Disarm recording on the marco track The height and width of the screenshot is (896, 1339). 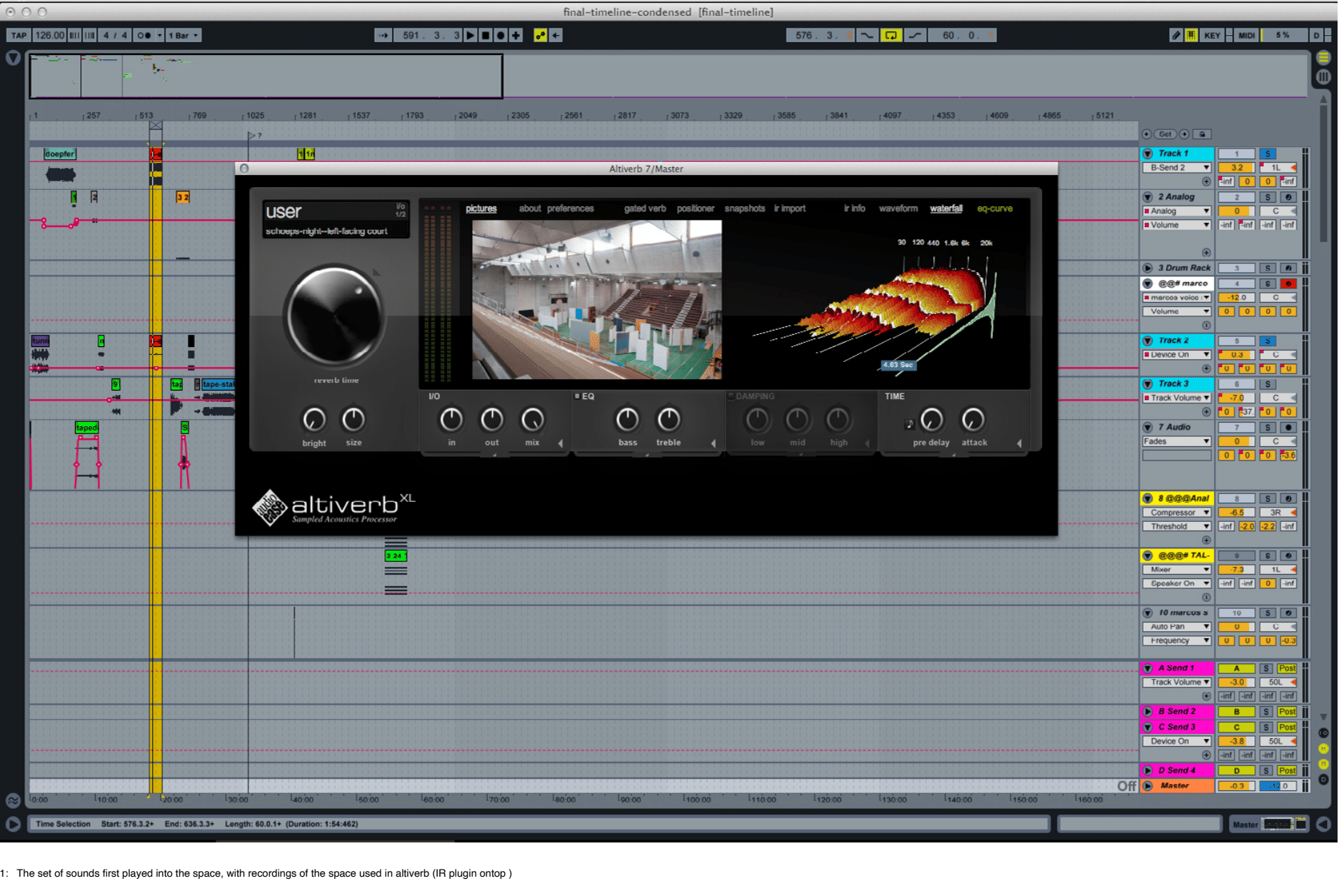(x=1288, y=283)
